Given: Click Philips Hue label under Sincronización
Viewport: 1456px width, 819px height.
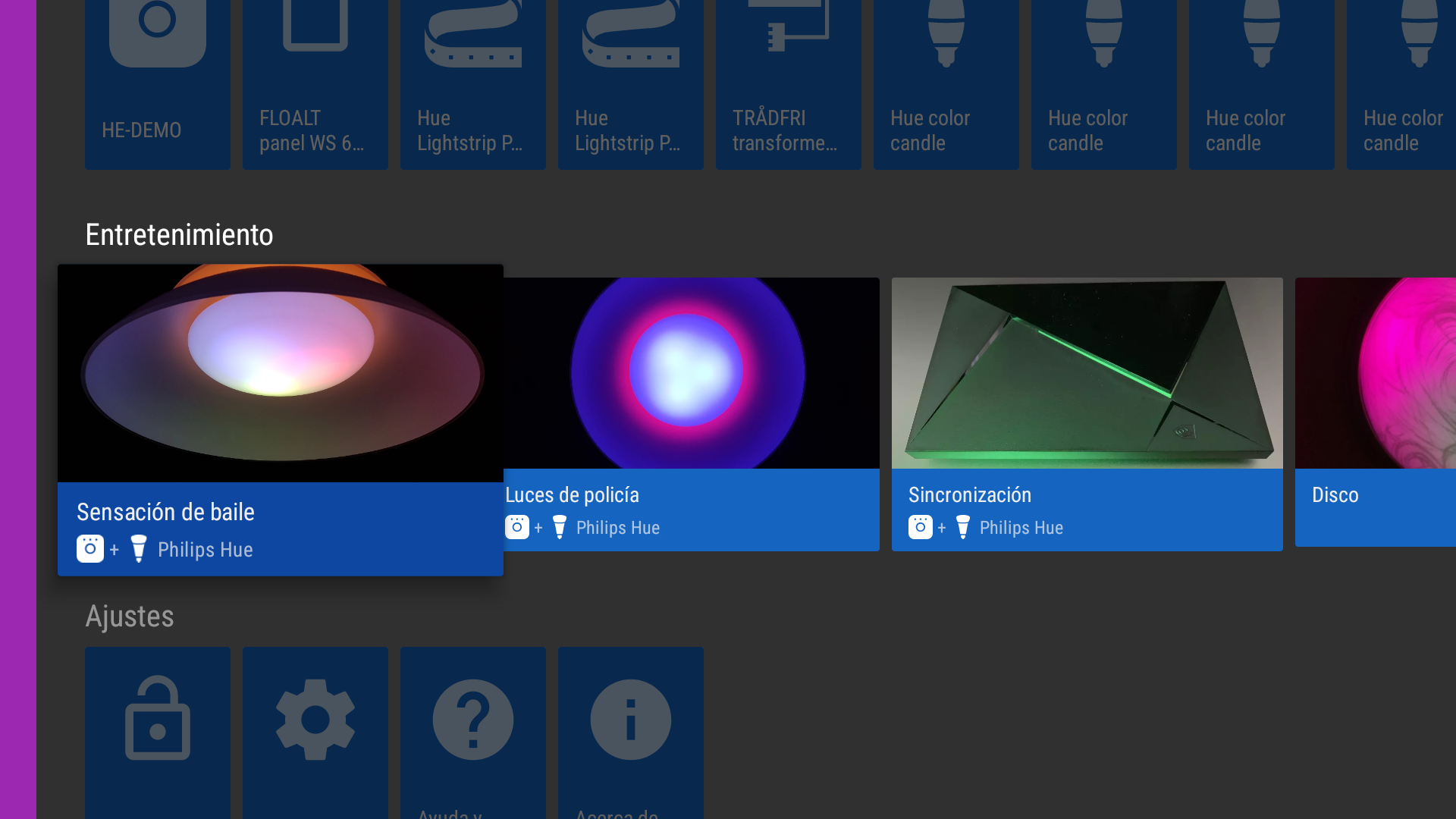Looking at the screenshot, I should (x=1021, y=528).
